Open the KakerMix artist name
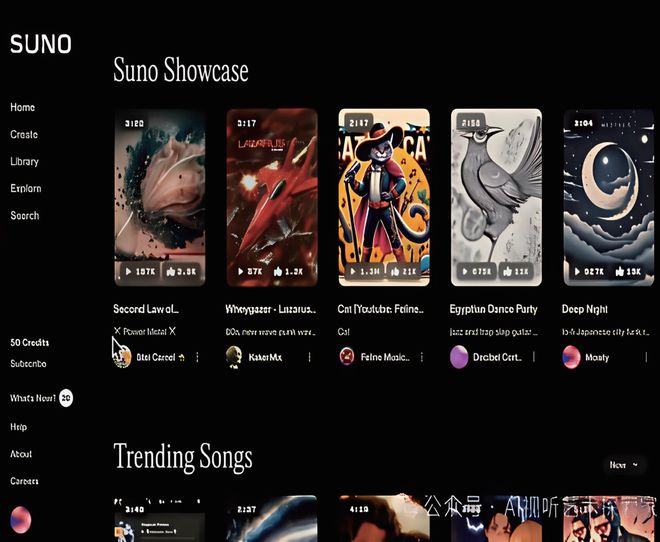Viewport: 660px width, 542px height. pyautogui.click(x=265, y=357)
